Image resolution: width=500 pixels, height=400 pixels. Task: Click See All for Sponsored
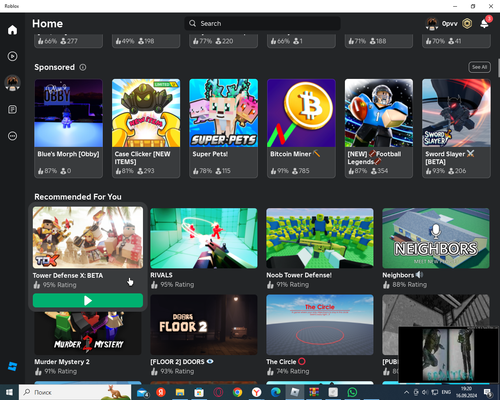[x=479, y=67]
